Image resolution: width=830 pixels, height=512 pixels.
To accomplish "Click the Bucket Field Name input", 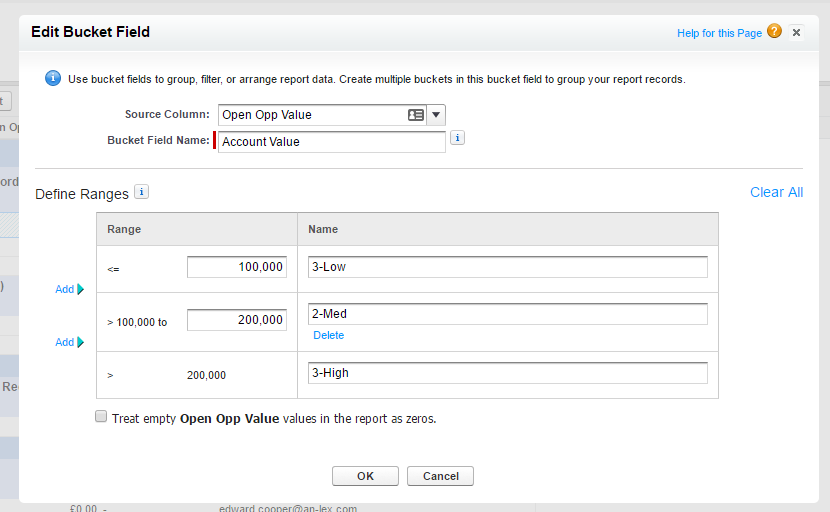I will coord(331,142).
